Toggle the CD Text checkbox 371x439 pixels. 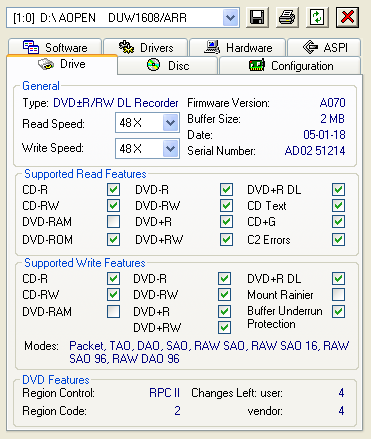(338, 205)
